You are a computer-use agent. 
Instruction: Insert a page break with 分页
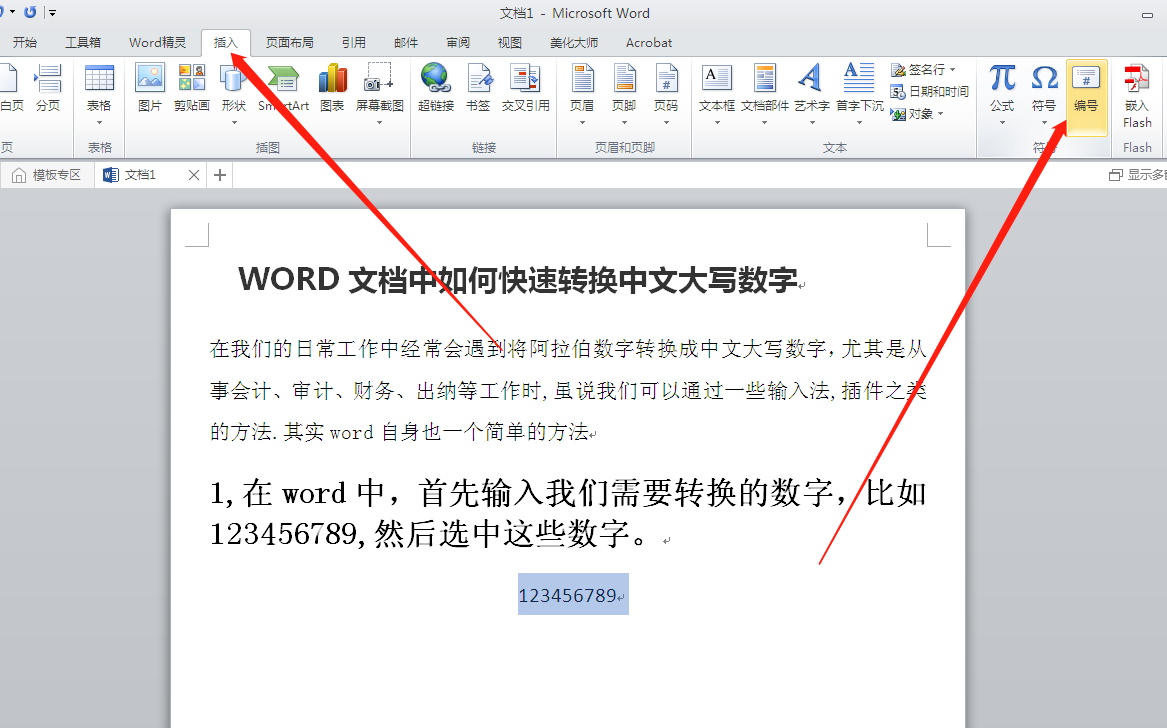click(x=48, y=89)
